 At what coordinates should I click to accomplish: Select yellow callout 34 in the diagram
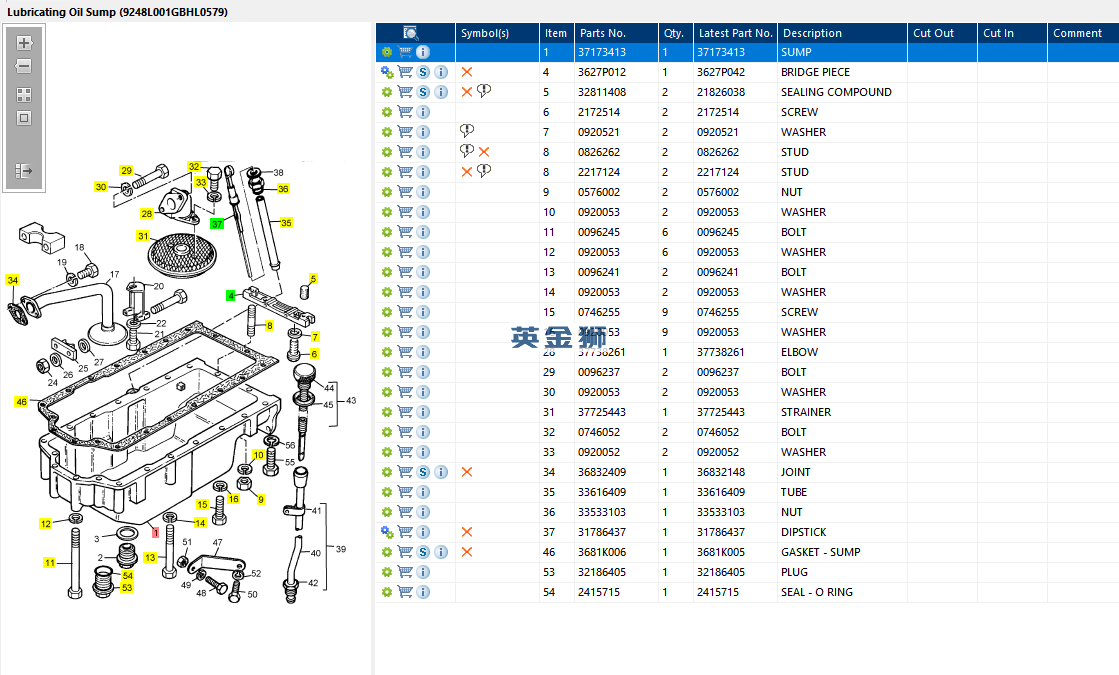coord(12,280)
